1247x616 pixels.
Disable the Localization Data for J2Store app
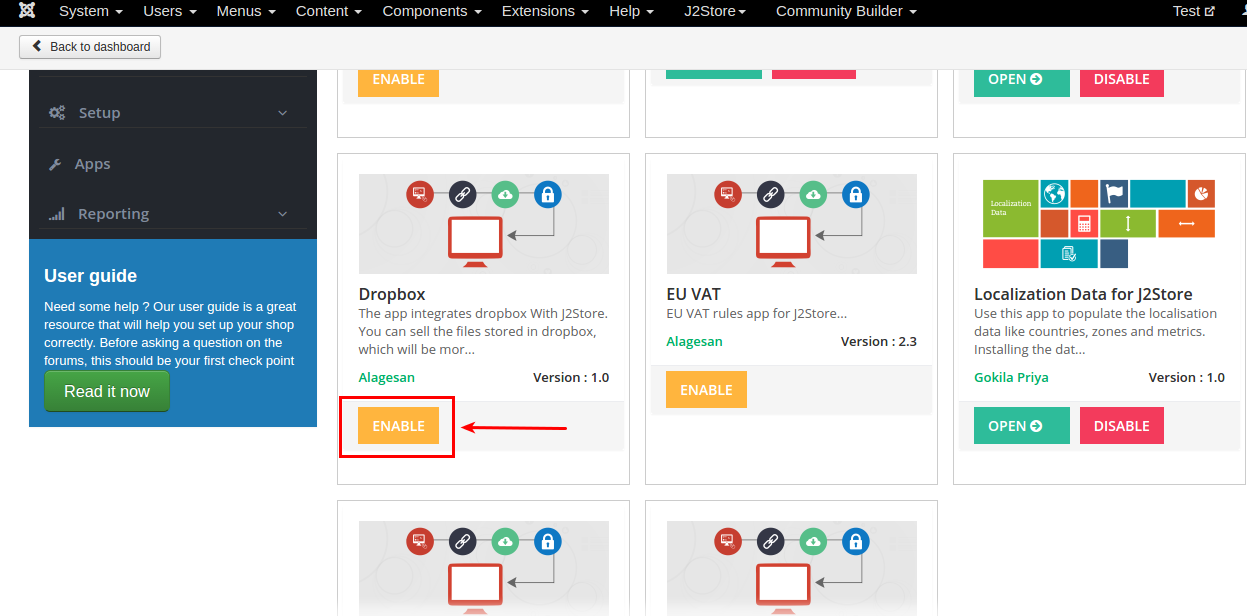coord(1122,426)
